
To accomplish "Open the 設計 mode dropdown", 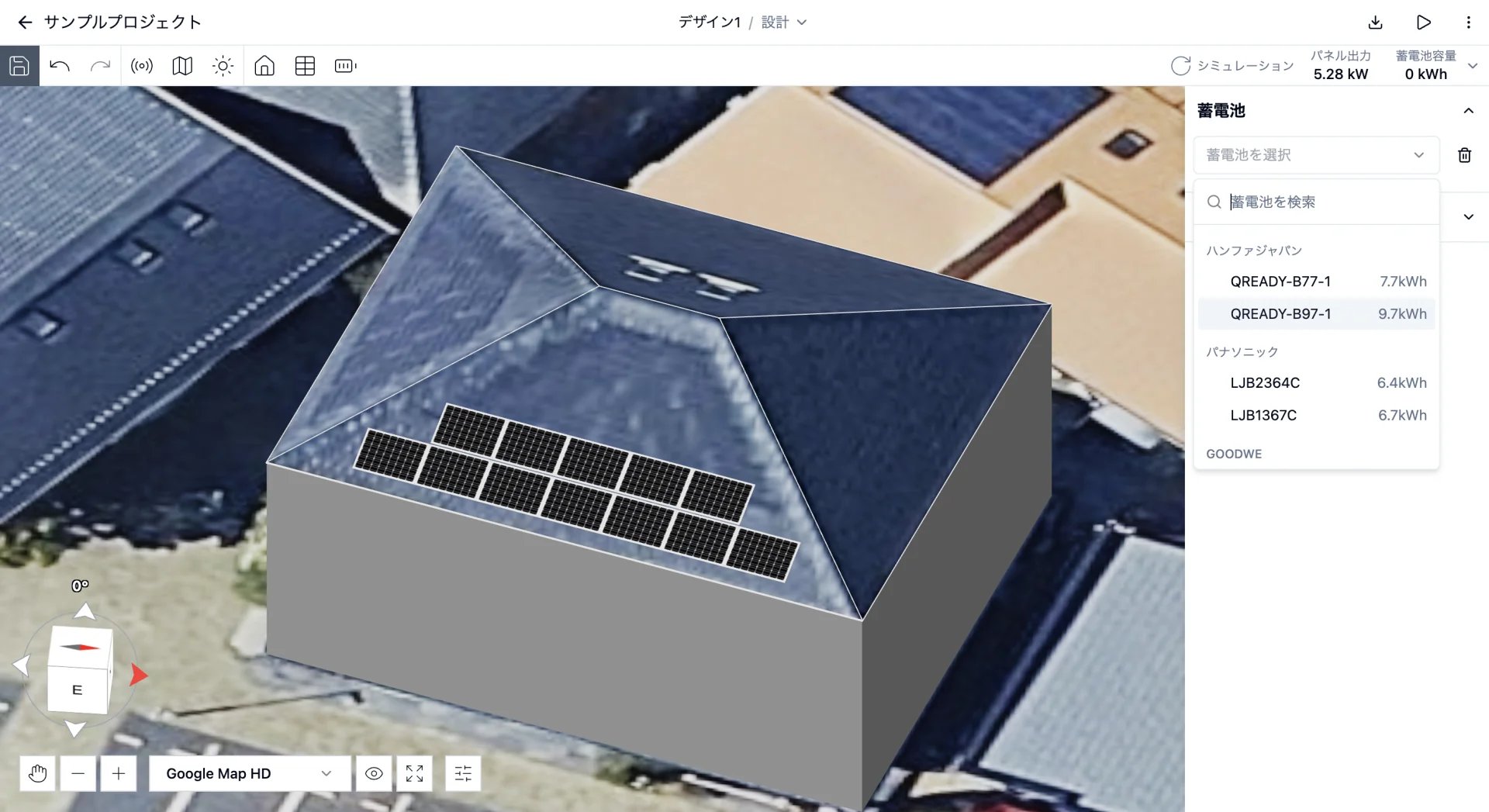I will tap(784, 22).
